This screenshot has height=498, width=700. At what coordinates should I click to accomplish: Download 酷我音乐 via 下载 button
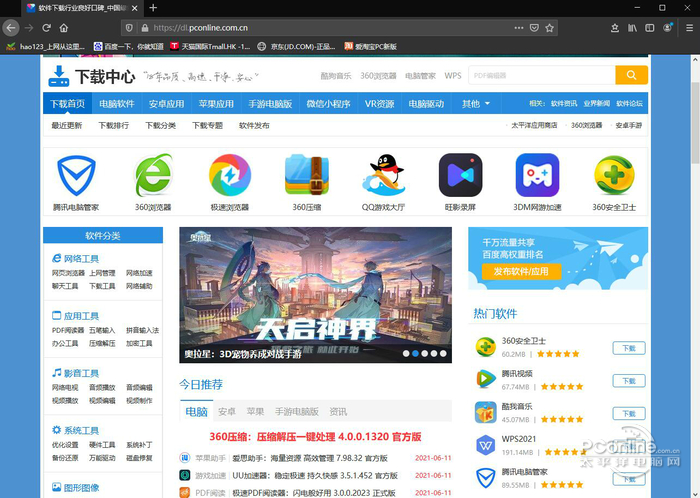tap(629, 413)
